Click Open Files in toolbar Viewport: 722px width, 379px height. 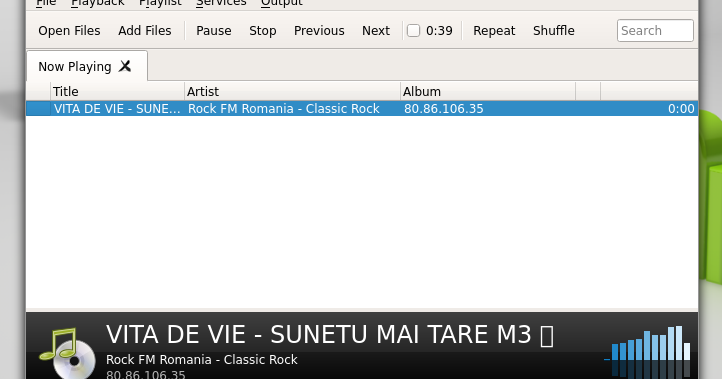[x=69, y=31]
